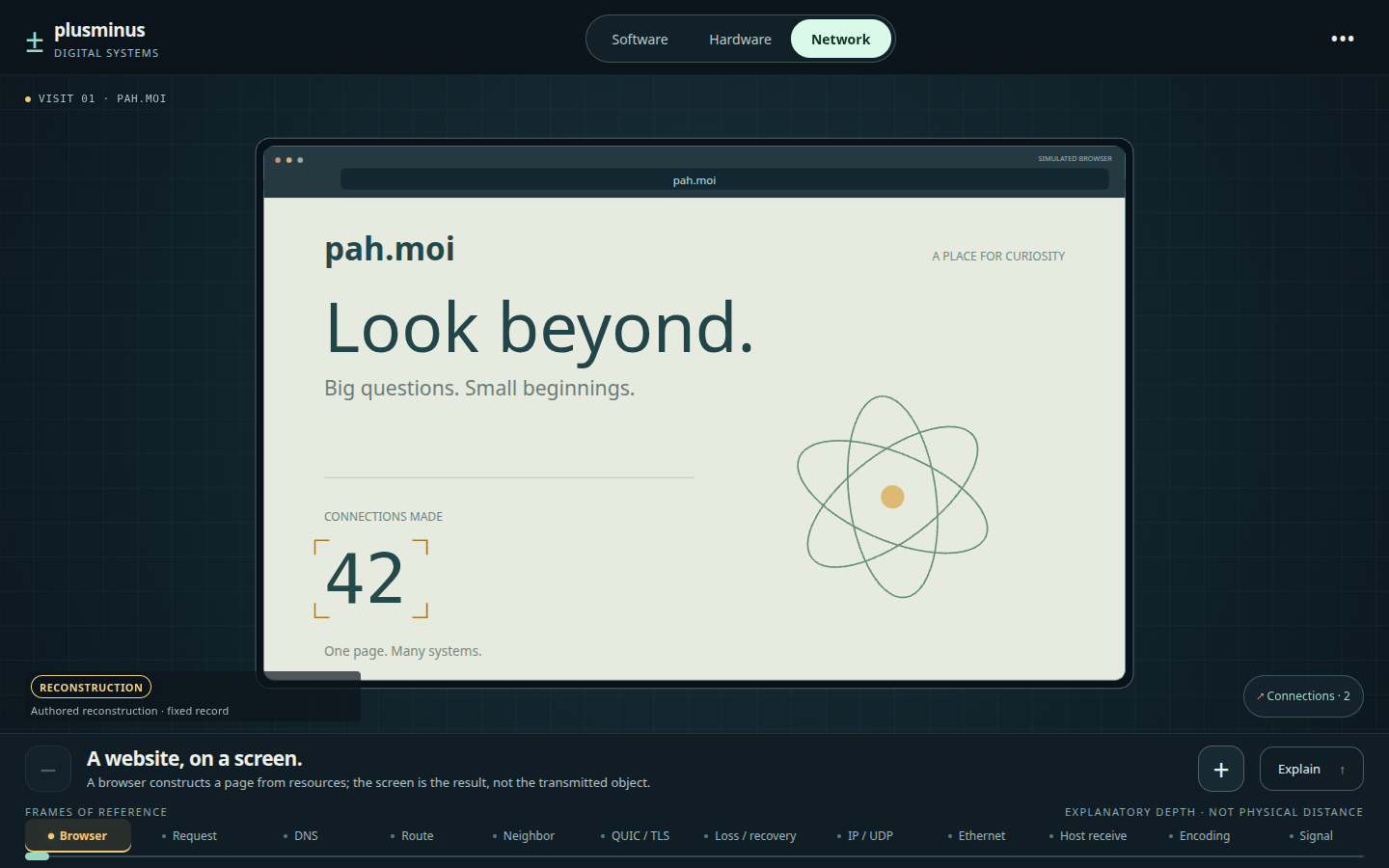
Task: Click 'One page. Many systems.' text
Action: [x=403, y=652]
